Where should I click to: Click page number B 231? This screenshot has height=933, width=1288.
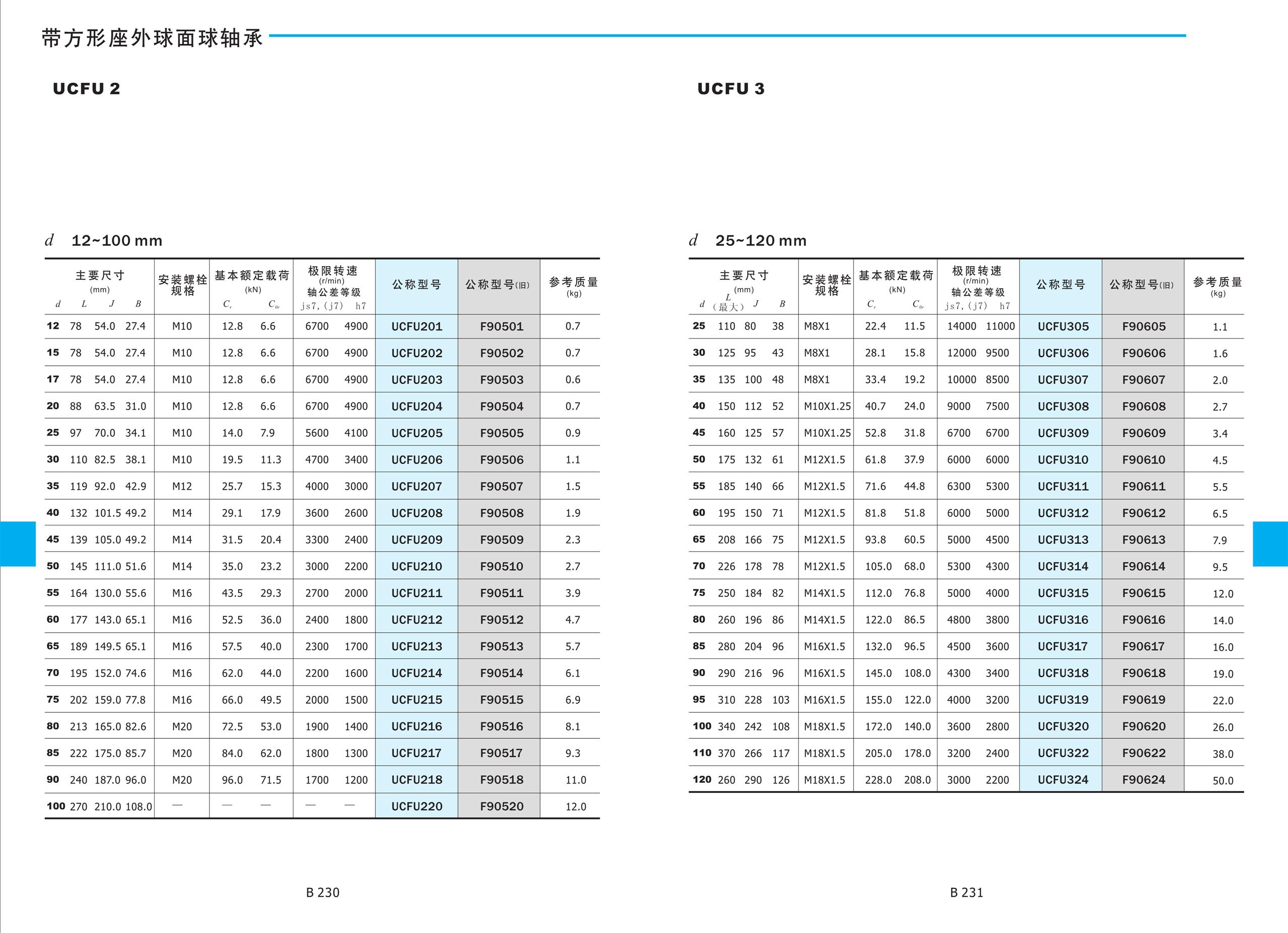pos(966,892)
